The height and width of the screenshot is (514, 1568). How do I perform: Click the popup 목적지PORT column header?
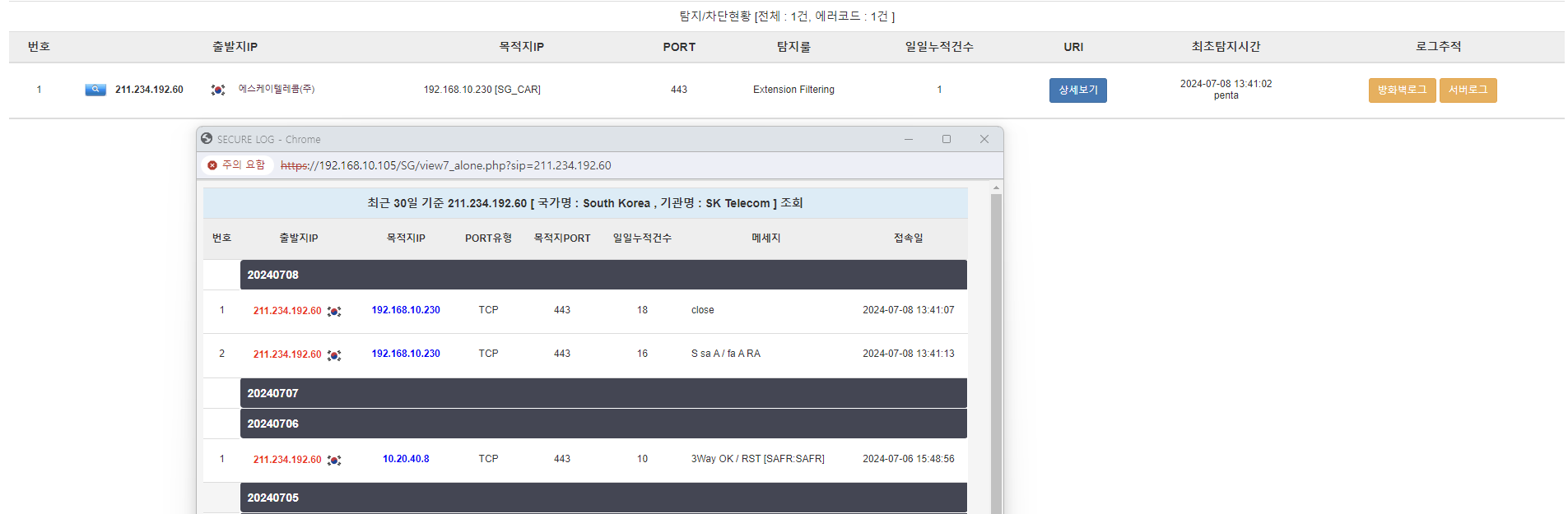(562, 238)
